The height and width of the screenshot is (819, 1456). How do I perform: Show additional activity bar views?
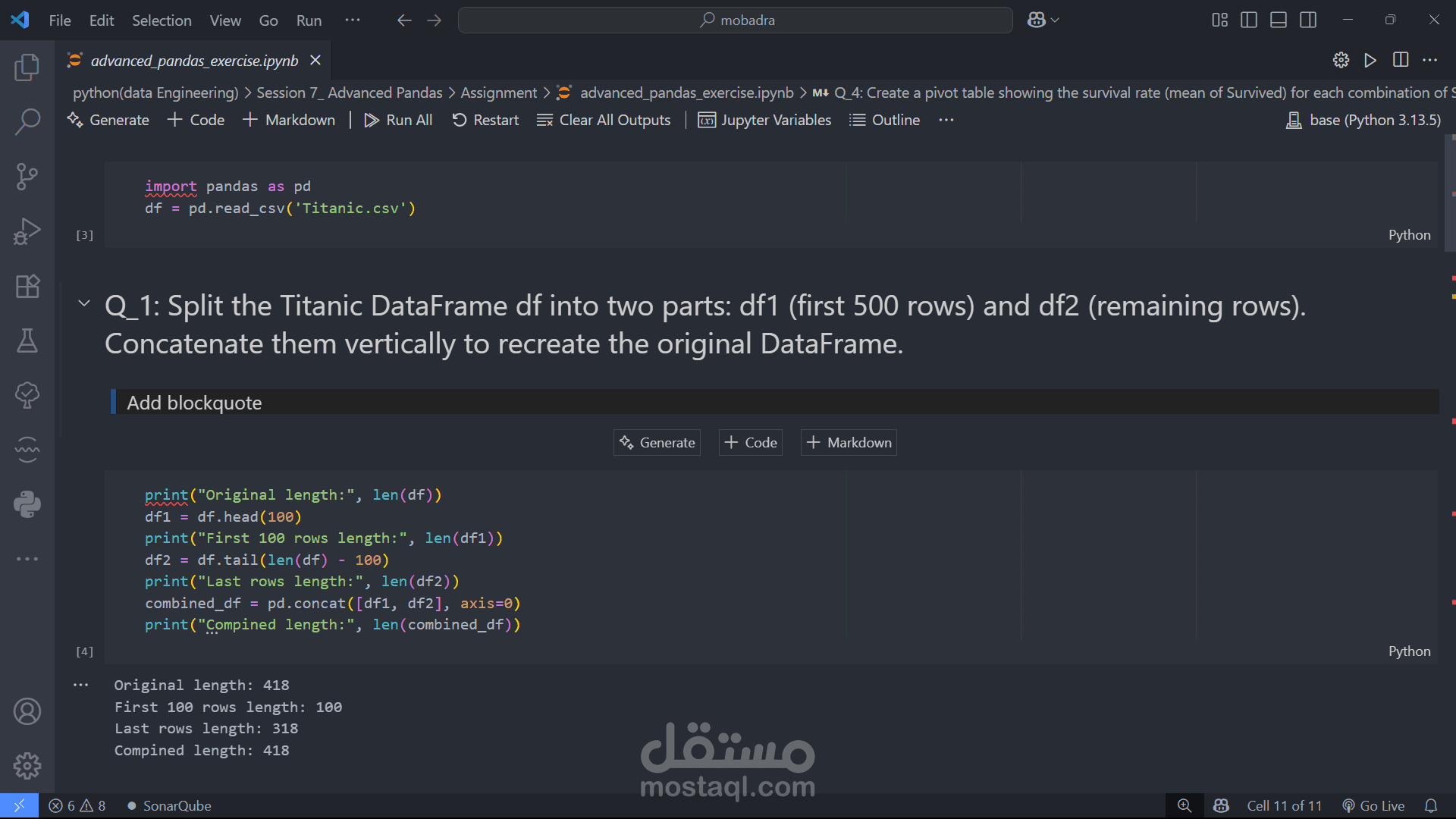[27, 559]
